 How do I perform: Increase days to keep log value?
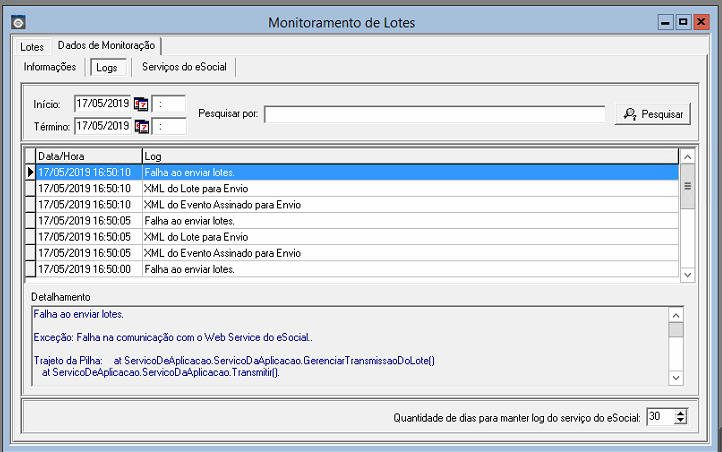[x=681, y=412]
